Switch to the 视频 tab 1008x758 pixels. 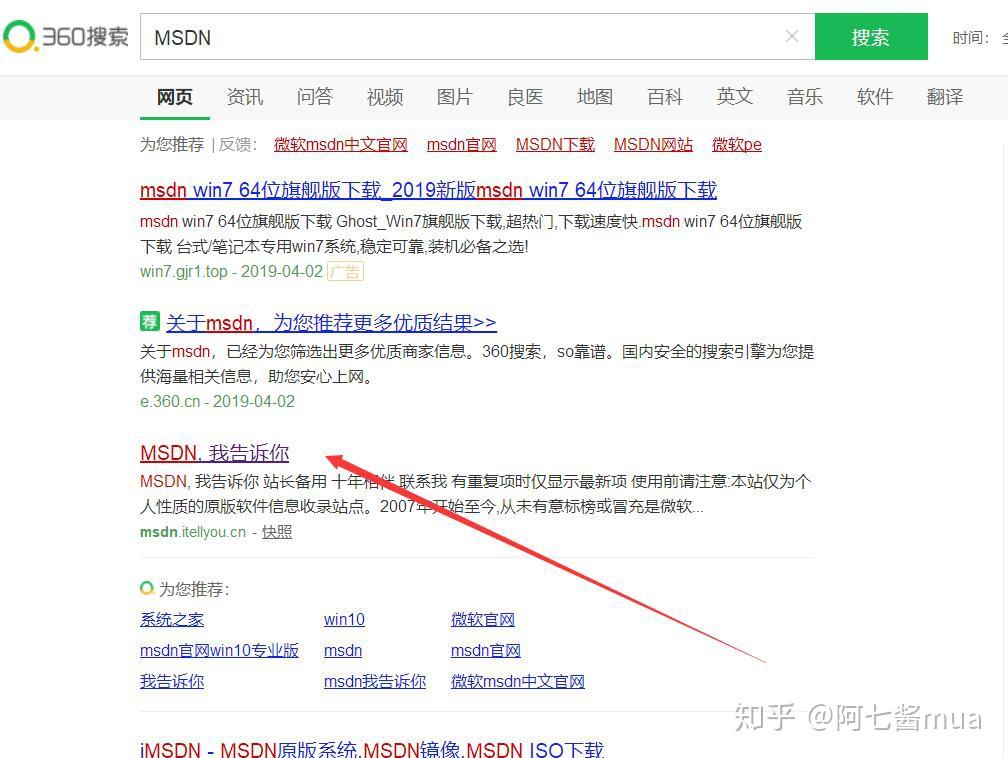(384, 96)
